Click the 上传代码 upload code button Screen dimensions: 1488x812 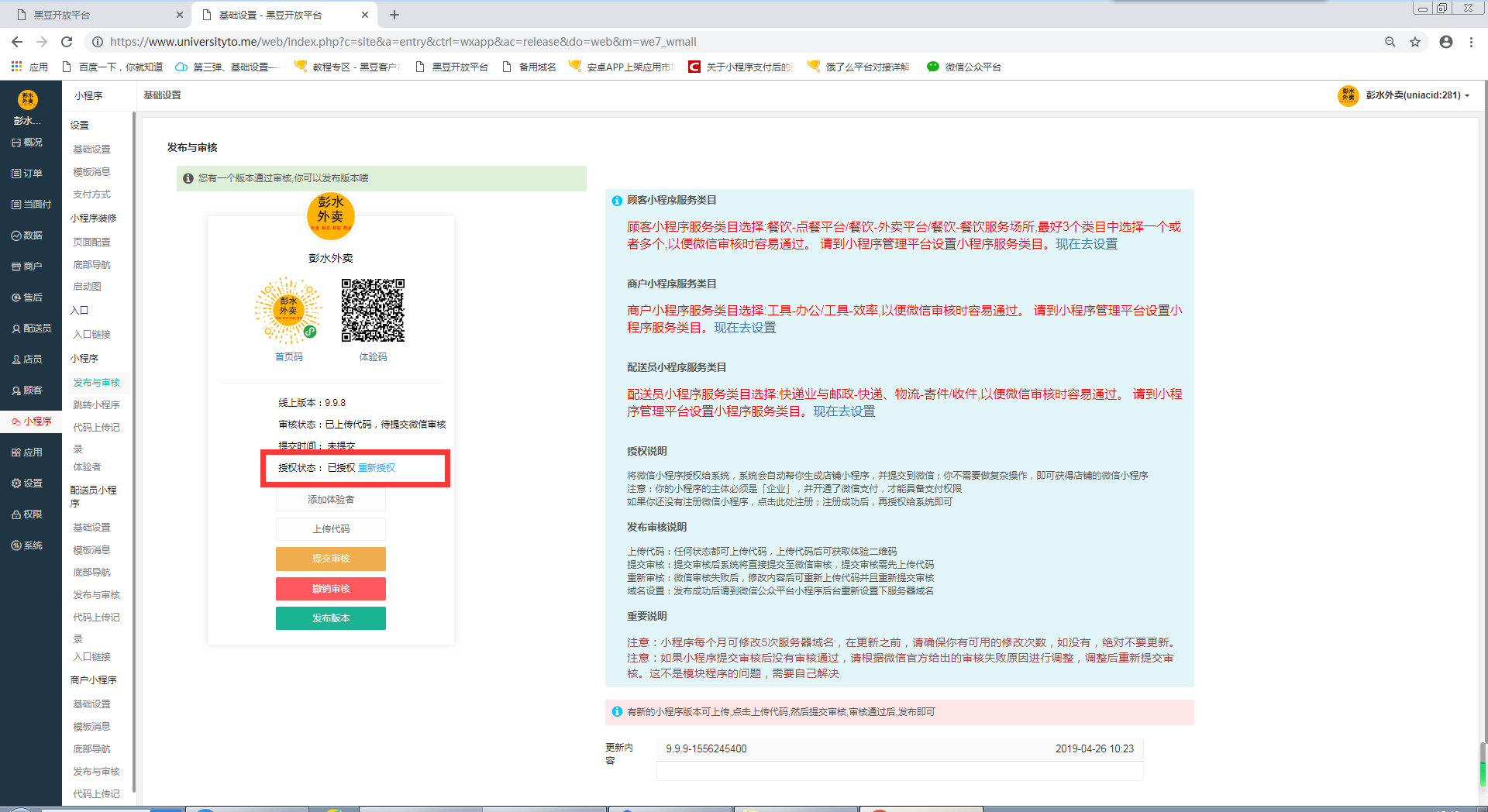tap(331, 529)
